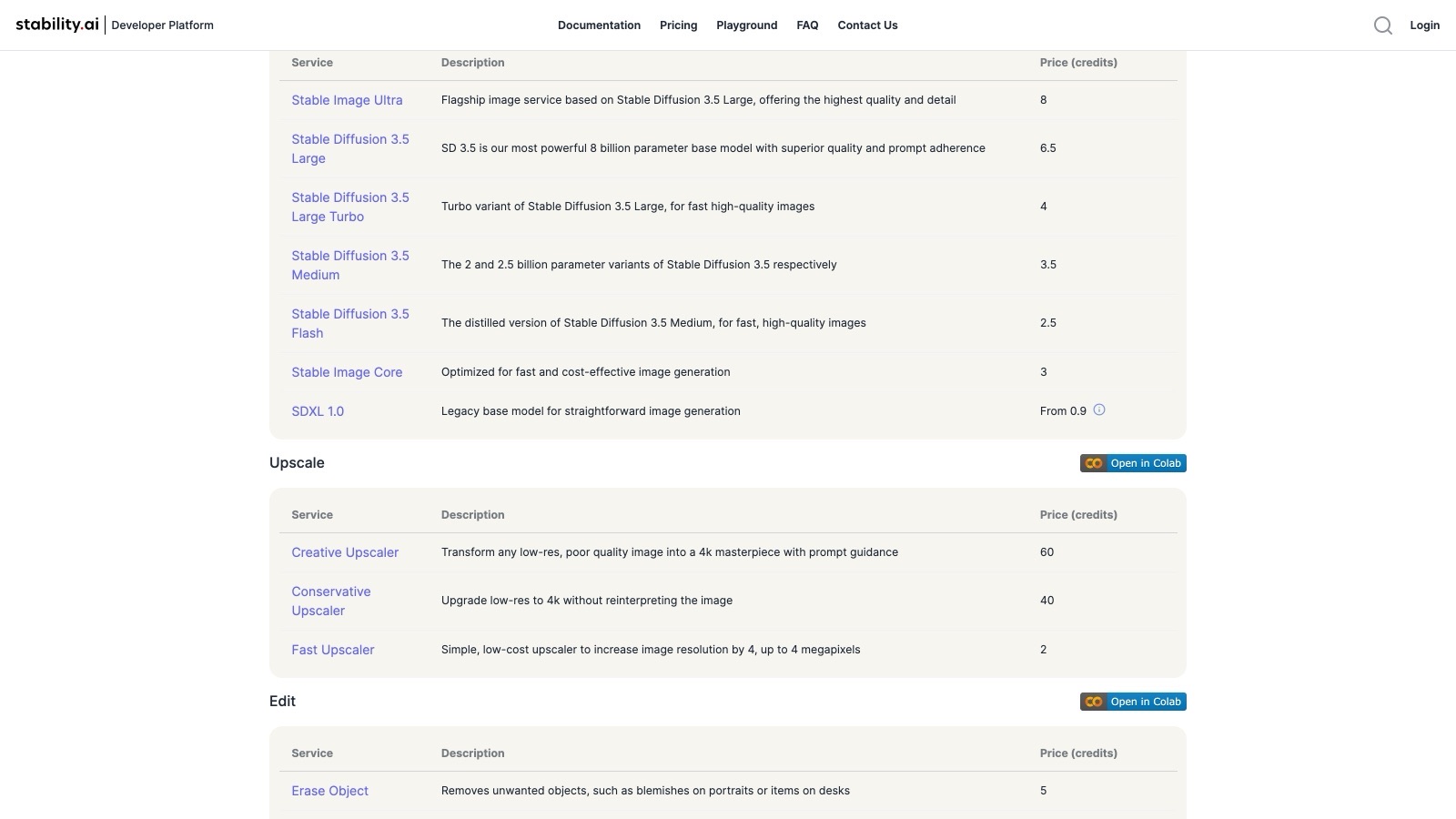Click the 'Flagship image service' description text
Image resolution: width=1456 pixels, height=819 pixels.
699,100
